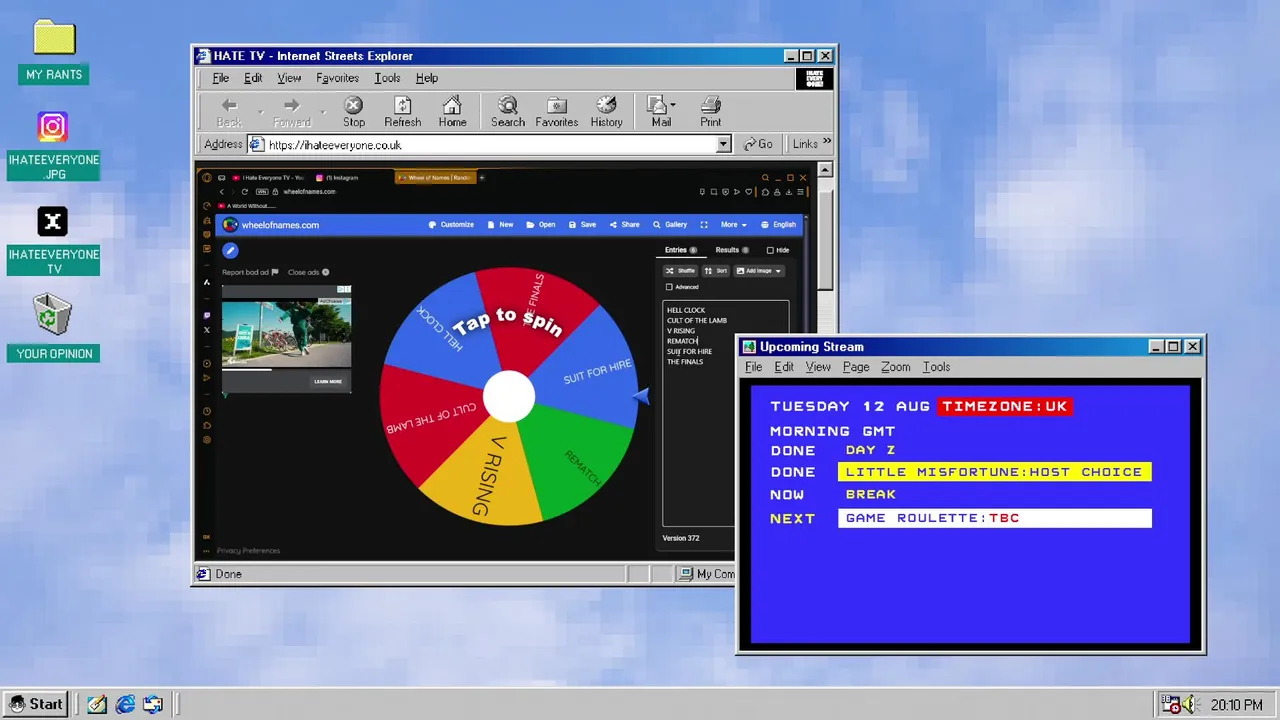Click New on the wheelofnames toolbar
Image resolution: width=1280 pixels, height=720 pixels.
pyautogui.click(x=501, y=225)
